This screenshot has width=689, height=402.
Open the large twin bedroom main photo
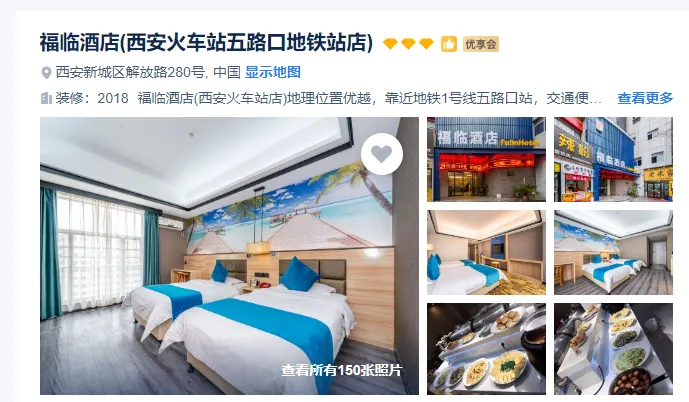point(229,256)
